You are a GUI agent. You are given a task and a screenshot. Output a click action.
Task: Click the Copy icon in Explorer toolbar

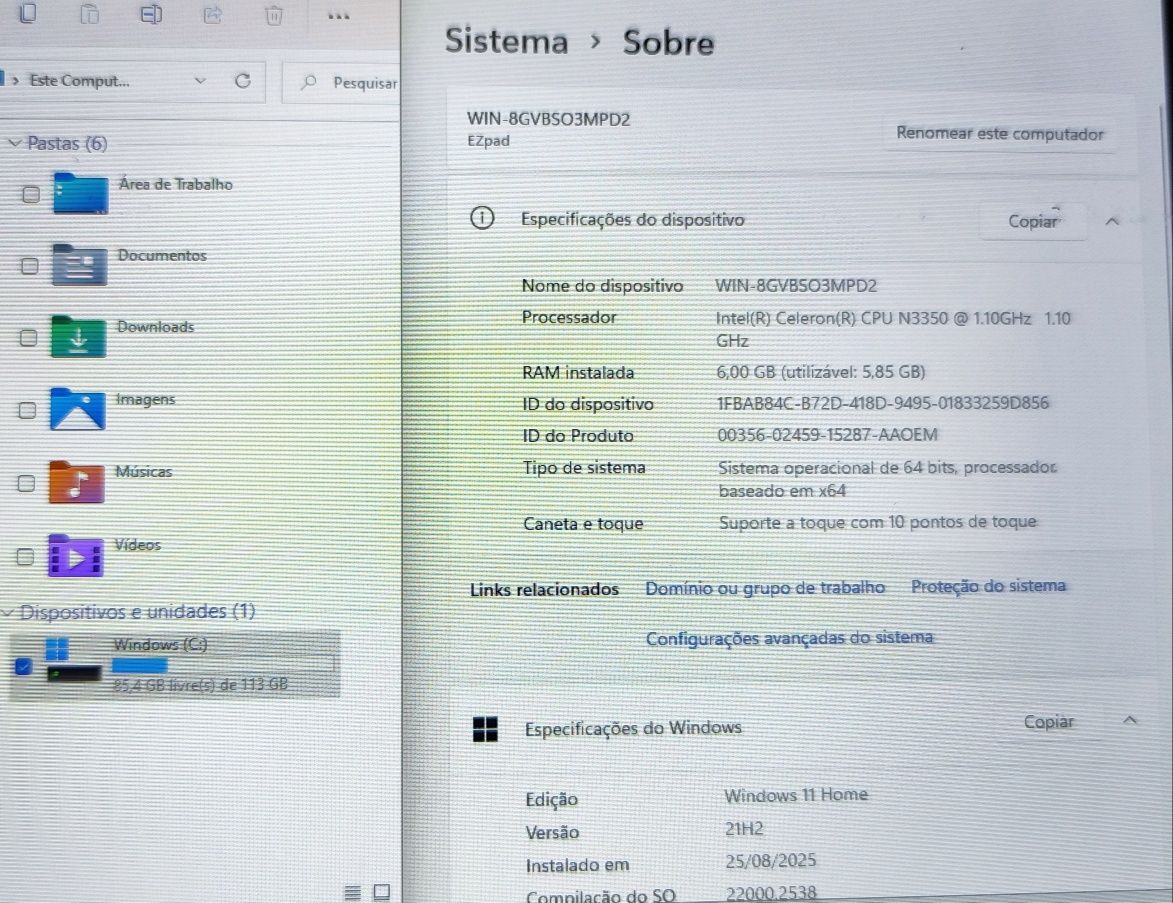28,13
